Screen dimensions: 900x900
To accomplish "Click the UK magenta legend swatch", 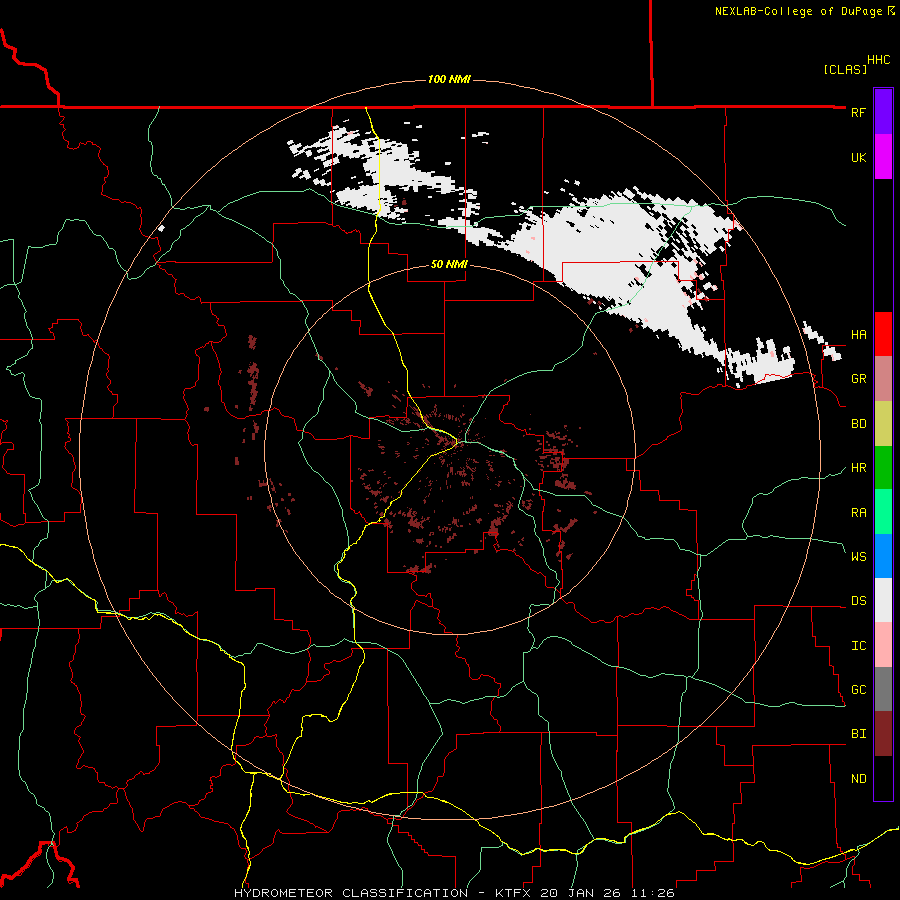I will point(883,157).
